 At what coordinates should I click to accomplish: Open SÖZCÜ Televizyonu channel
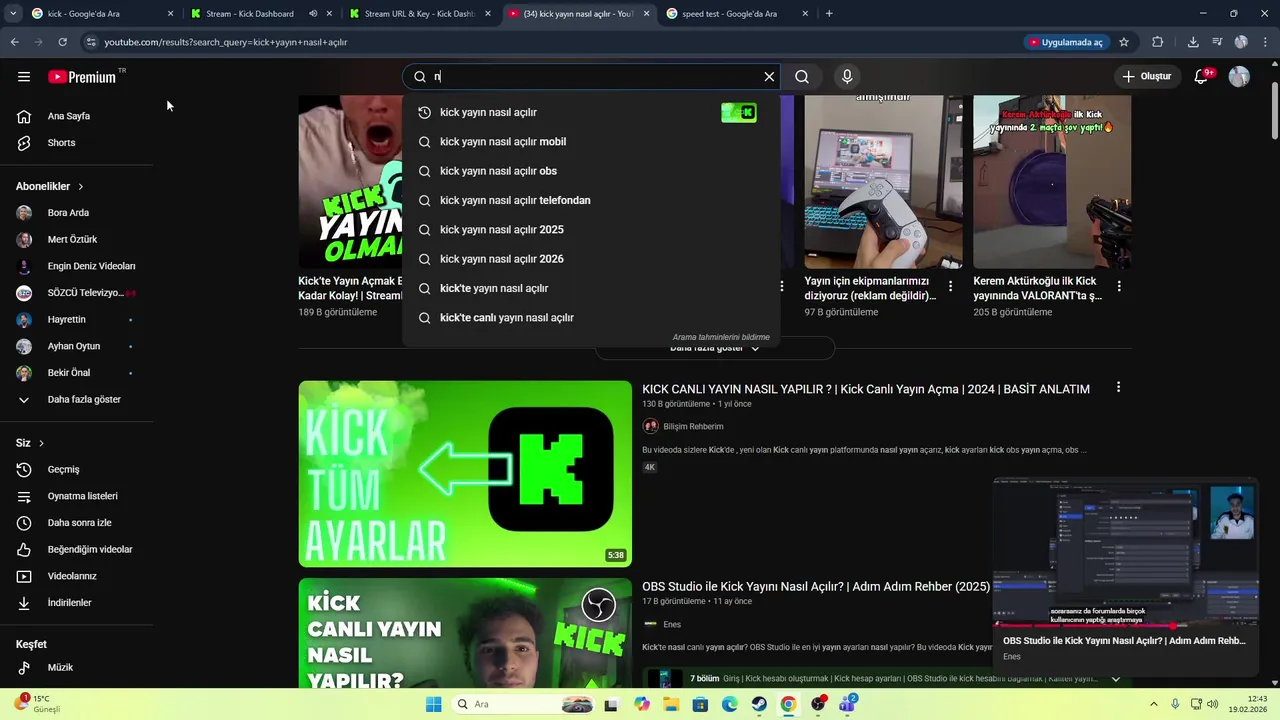tap(77, 293)
